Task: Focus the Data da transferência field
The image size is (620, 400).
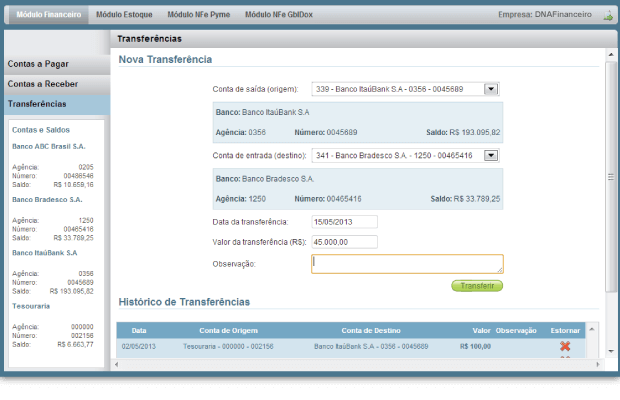Action: click(x=344, y=222)
